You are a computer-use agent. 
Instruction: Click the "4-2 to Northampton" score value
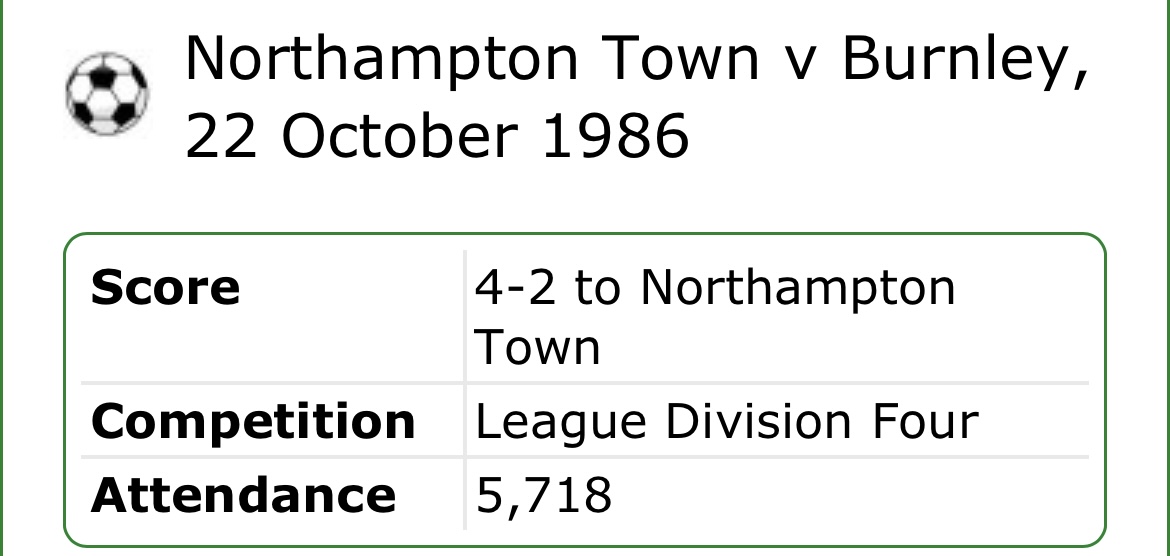715,289
